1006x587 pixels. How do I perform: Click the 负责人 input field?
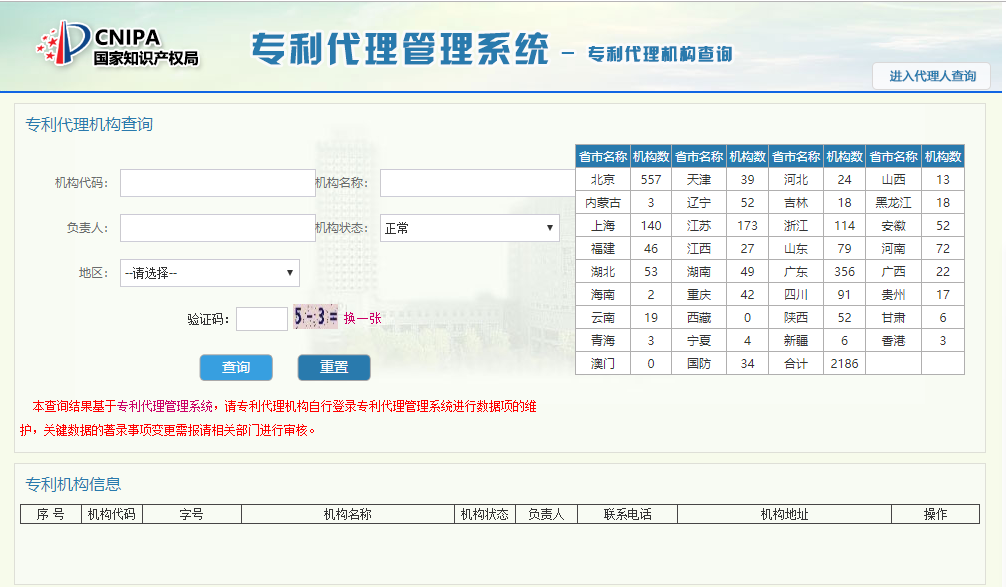216,227
